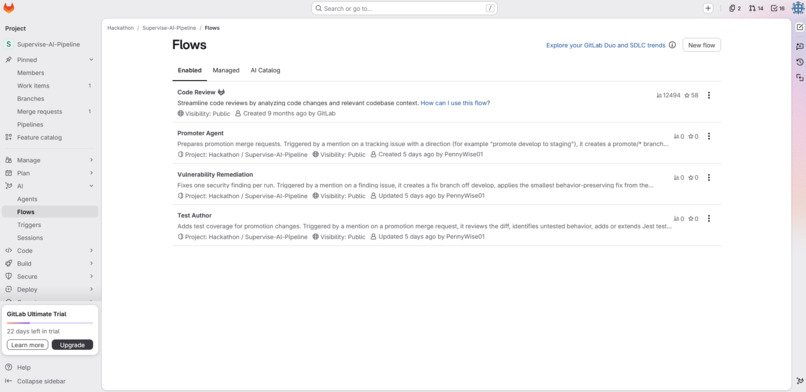Click the New flow button
This screenshot has width=806, height=392.
click(701, 45)
